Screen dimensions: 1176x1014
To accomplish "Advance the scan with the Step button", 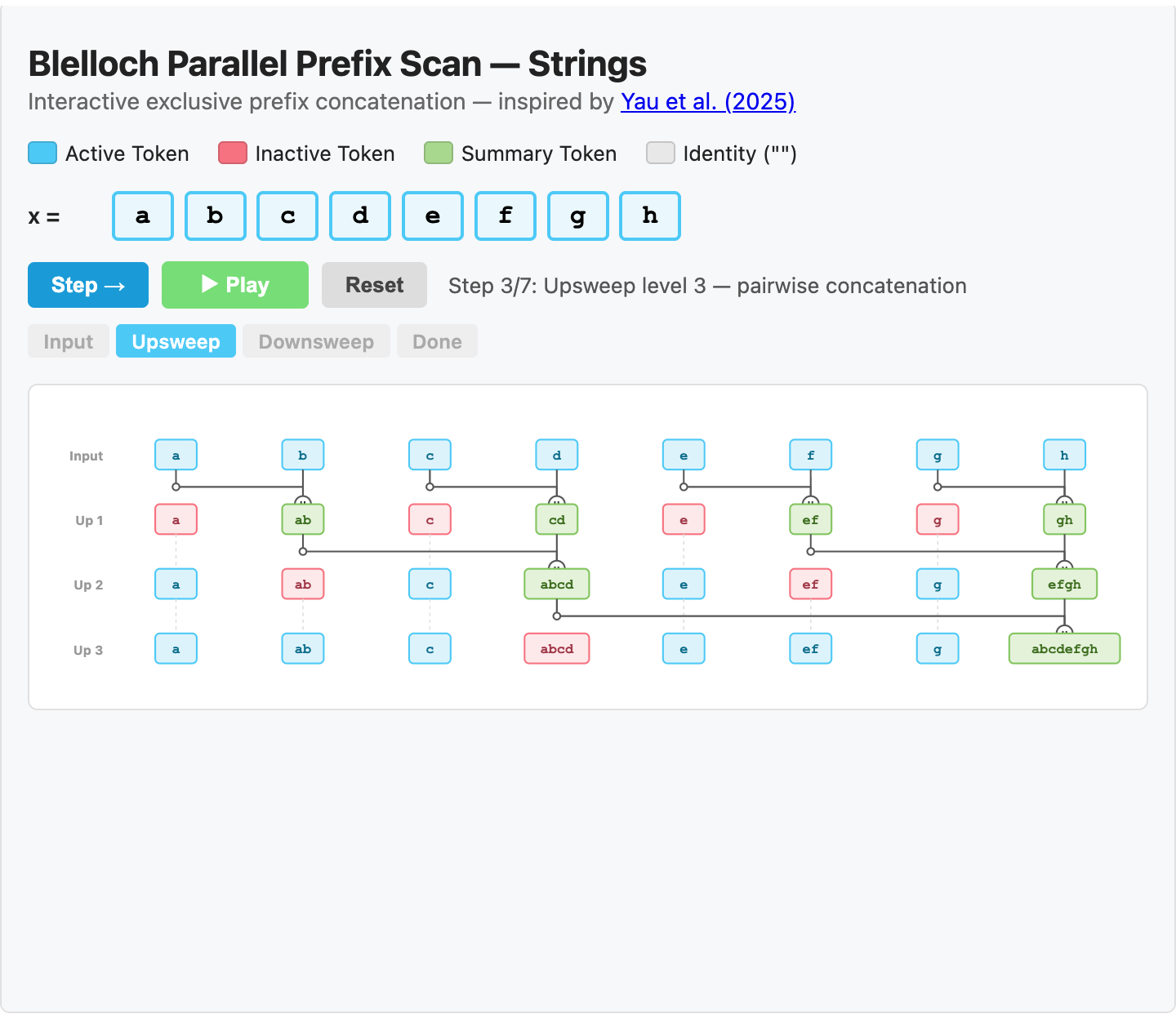I will [x=87, y=284].
